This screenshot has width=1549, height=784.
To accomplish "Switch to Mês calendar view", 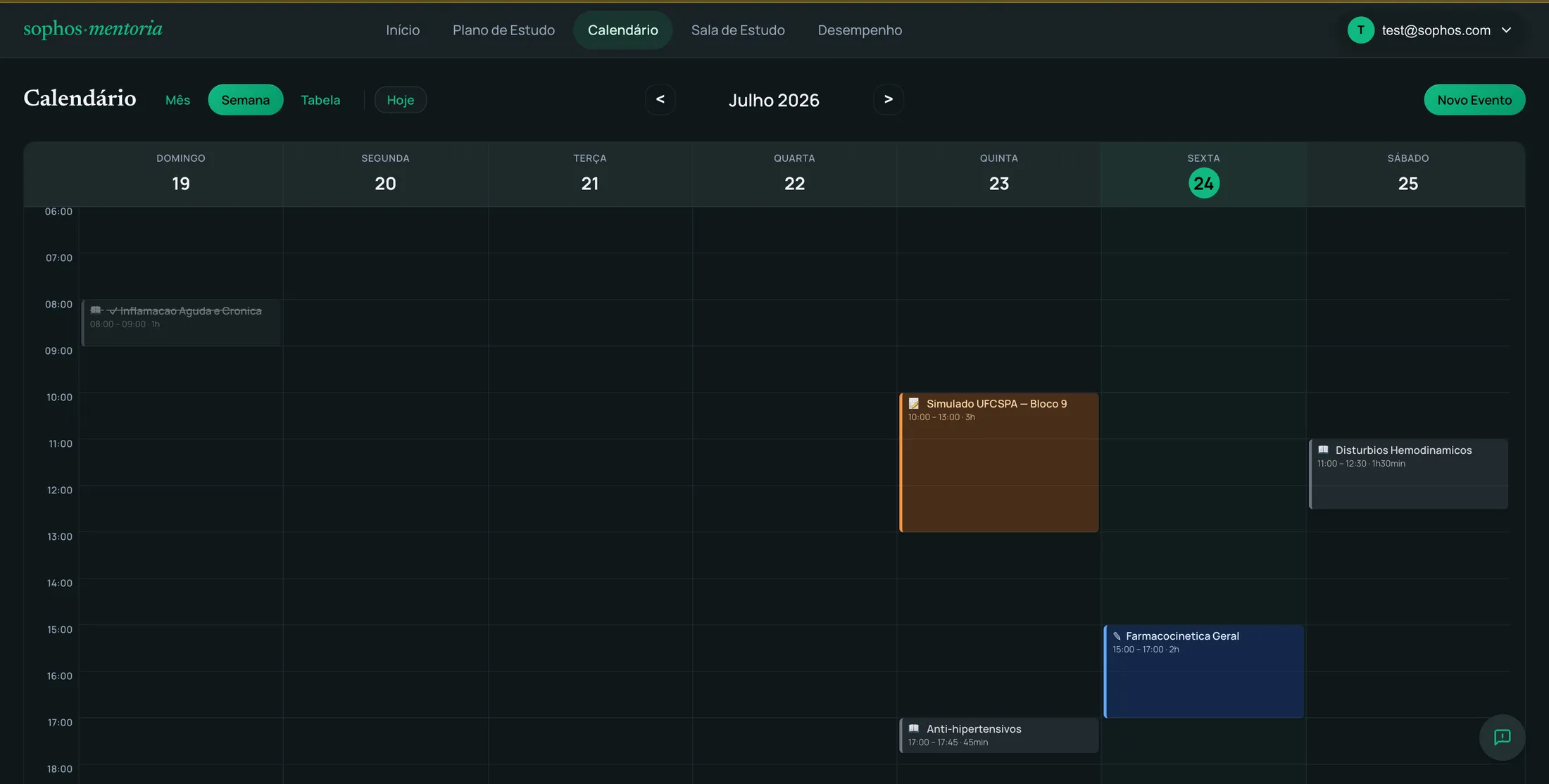I will (x=177, y=100).
